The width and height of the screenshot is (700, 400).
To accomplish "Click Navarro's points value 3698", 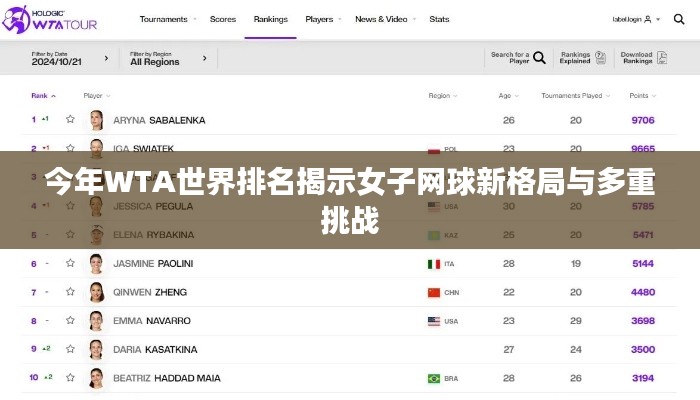I will click(x=643, y=321).
